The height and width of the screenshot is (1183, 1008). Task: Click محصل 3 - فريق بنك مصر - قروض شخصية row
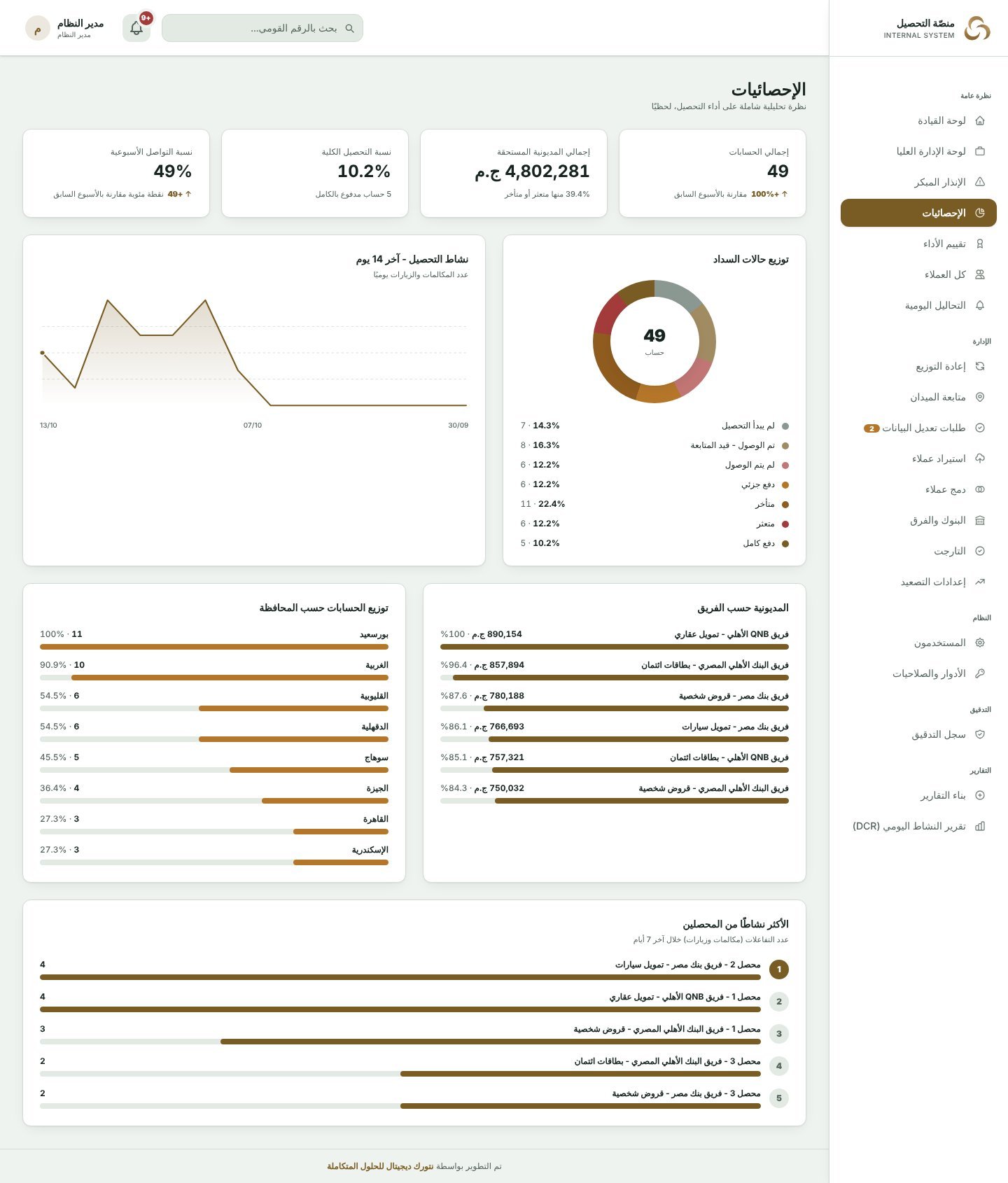[x=414, y=1098]
